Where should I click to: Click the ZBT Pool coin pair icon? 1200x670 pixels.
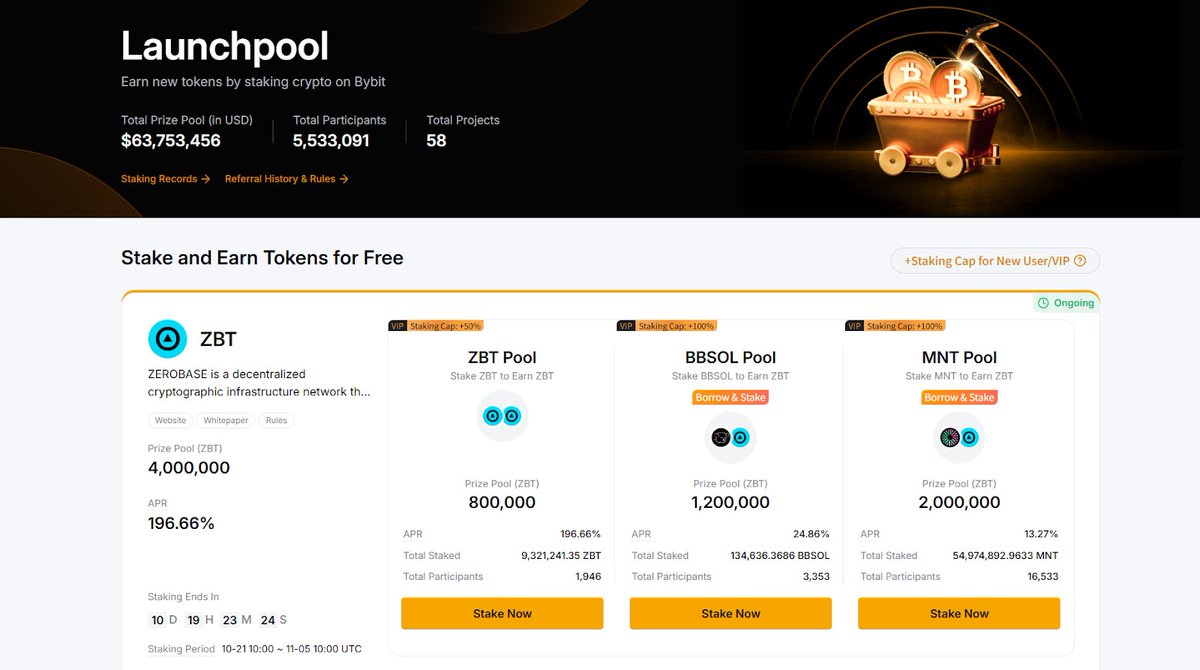click(x=502, y=416)
